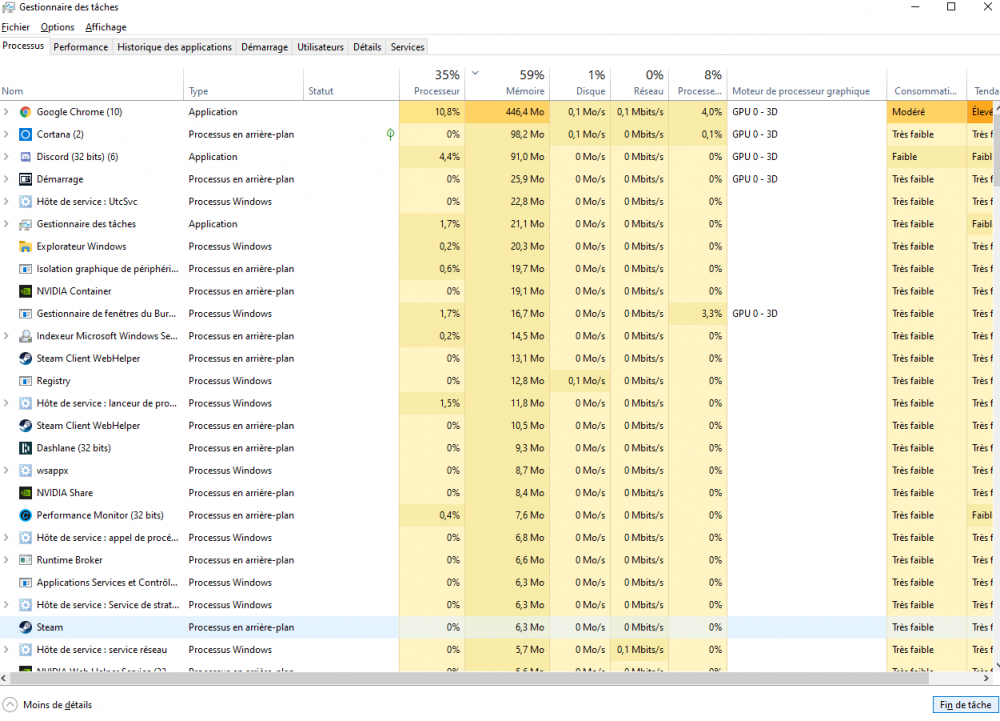Click the Registry process icon
Screen dimensions: 1000x721
tap(26, 381)
